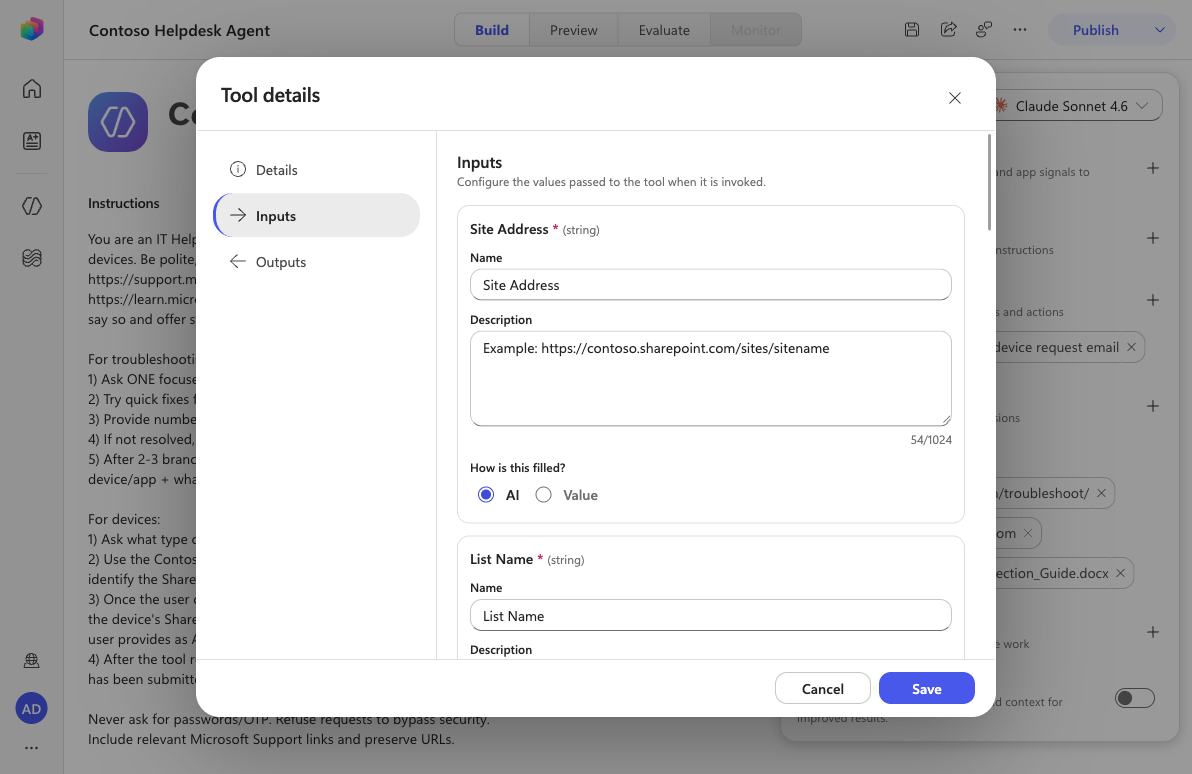Viewport: 1192px width, 774px height.
Task: Toggle the context switch in right panel
Action: click(x=1134, y=698)
